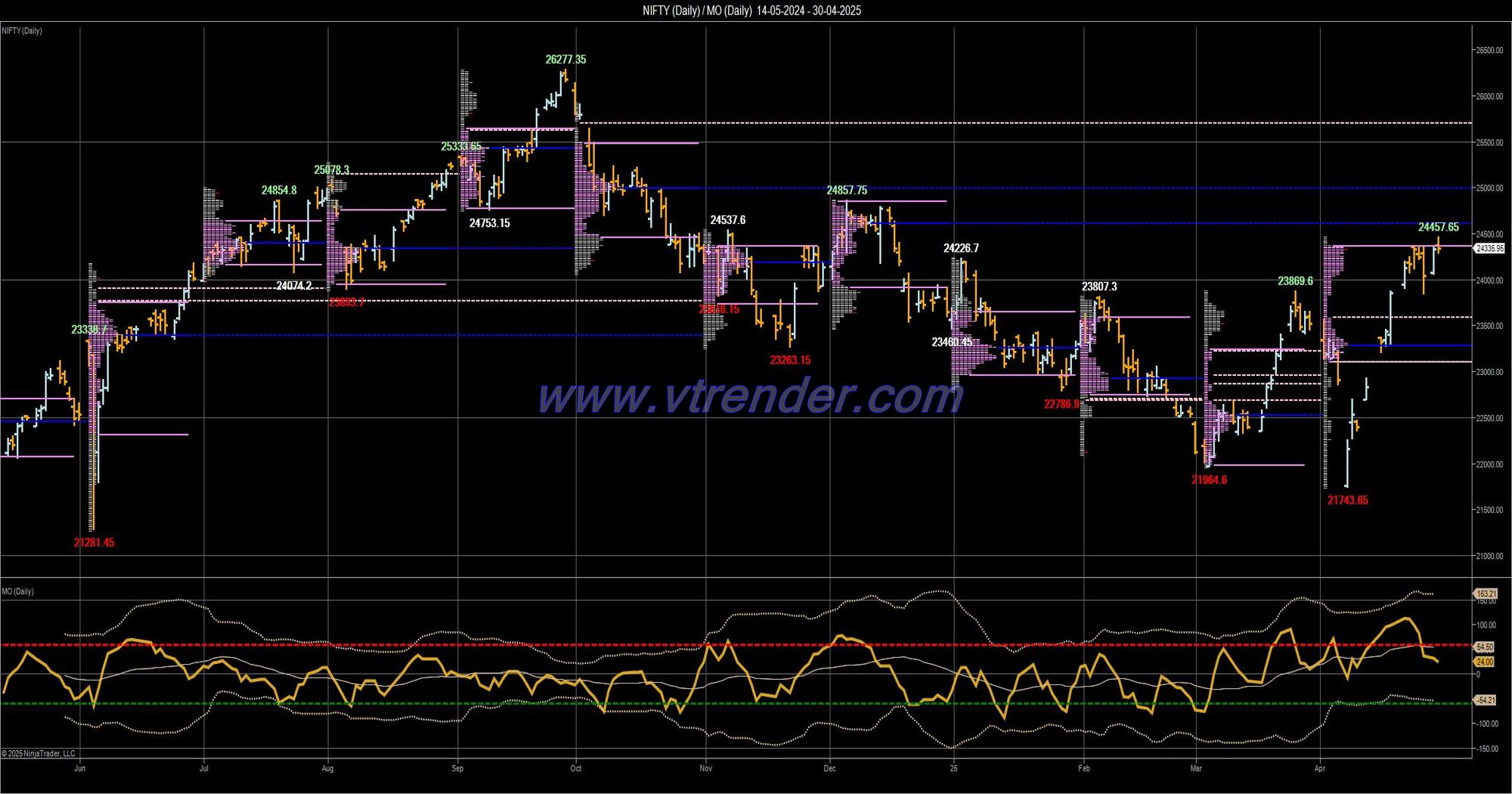Click the Sep label on time axis
The height and width of the screenshot is (794, 1512).
(x=457, y=768)
